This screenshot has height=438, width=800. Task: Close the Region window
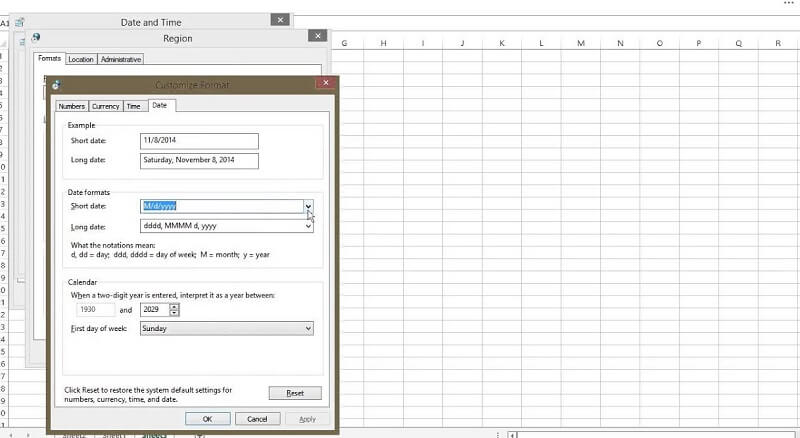point(317,36)
